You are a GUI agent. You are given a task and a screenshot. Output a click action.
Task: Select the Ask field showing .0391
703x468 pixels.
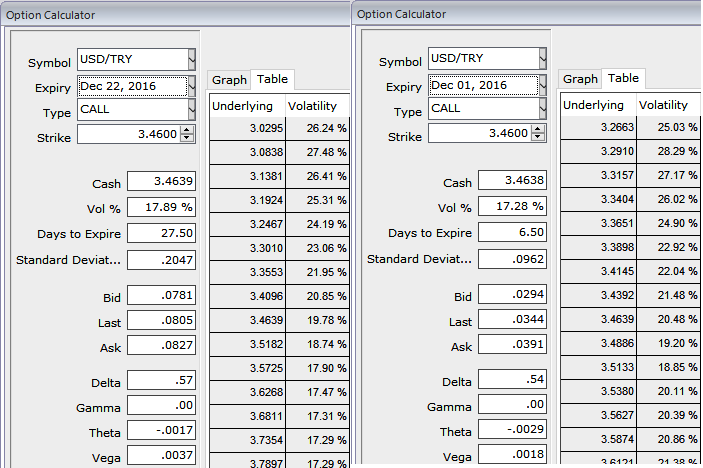point(512,345)
